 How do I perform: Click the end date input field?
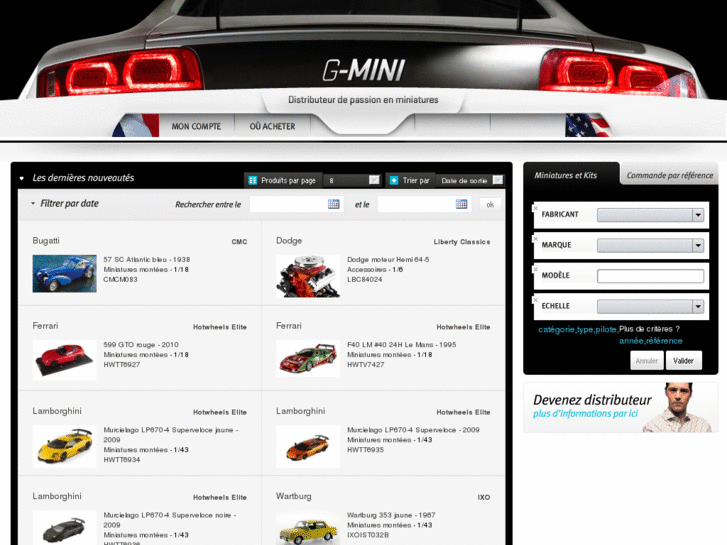424,204
